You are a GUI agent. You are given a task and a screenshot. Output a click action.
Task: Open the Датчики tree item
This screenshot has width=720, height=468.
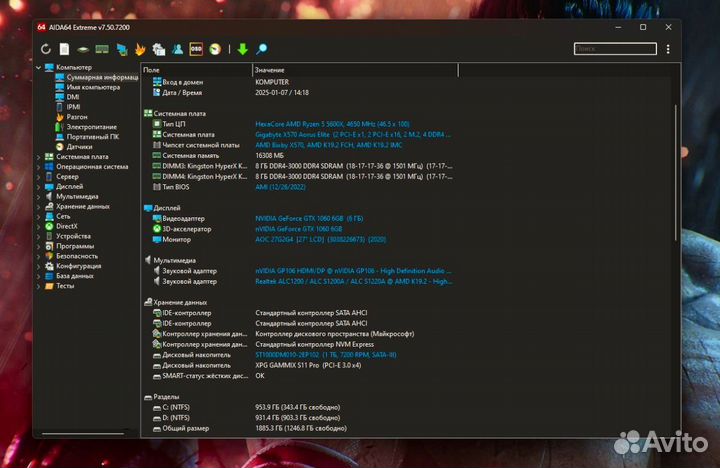[74, 147]
